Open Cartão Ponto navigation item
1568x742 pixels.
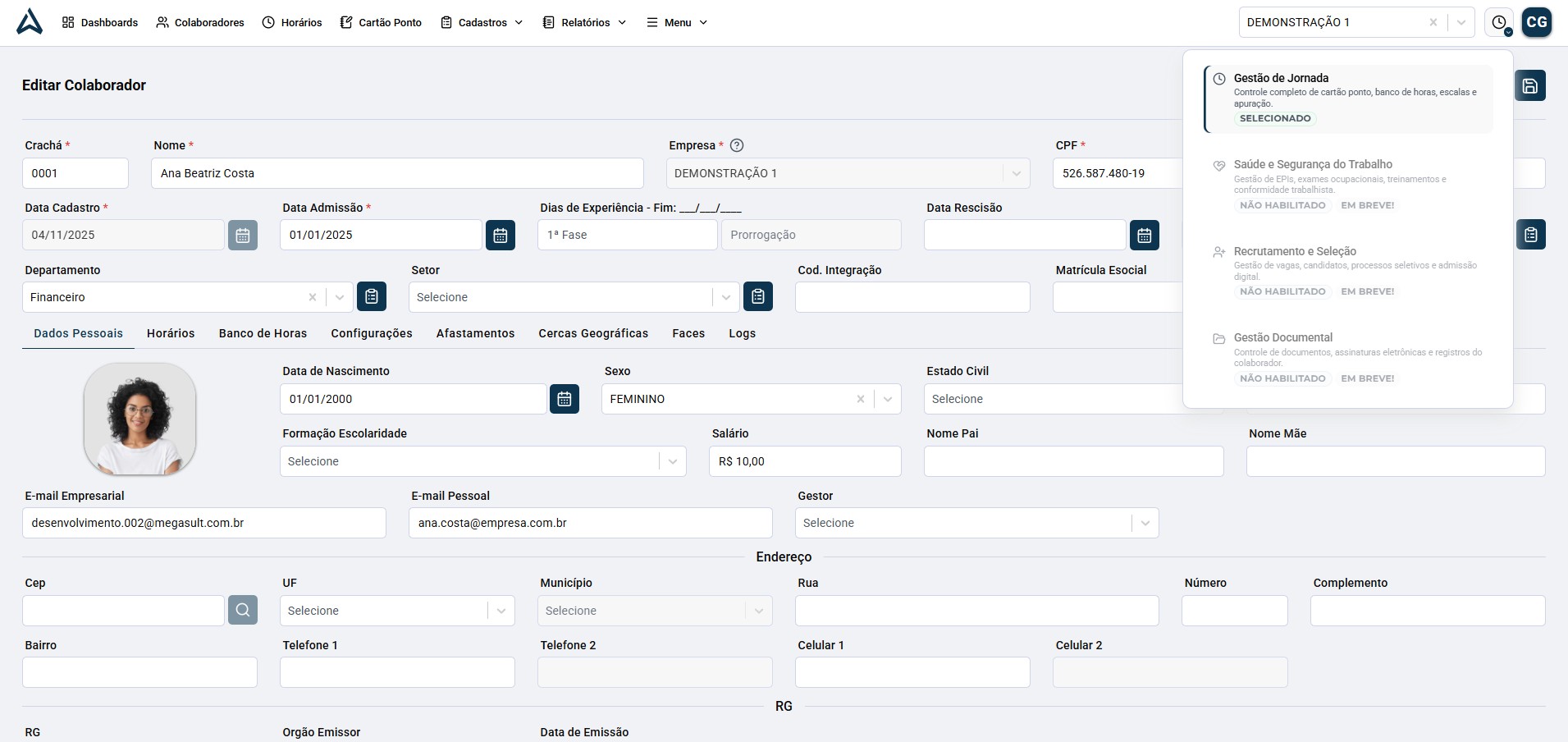[x=381, y=22]
